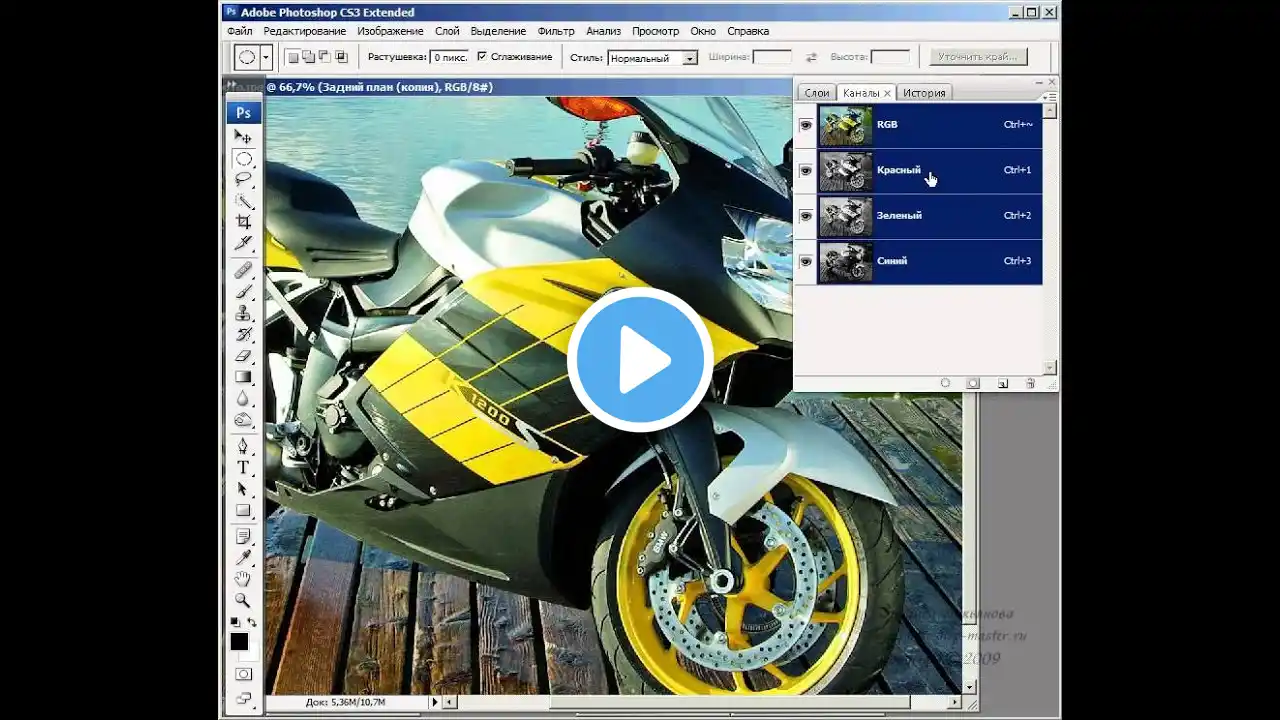The width and height of the screenshot is (1280, 720).
Task: Pick the Clone Stamp tool
Action: coord(243,313)
